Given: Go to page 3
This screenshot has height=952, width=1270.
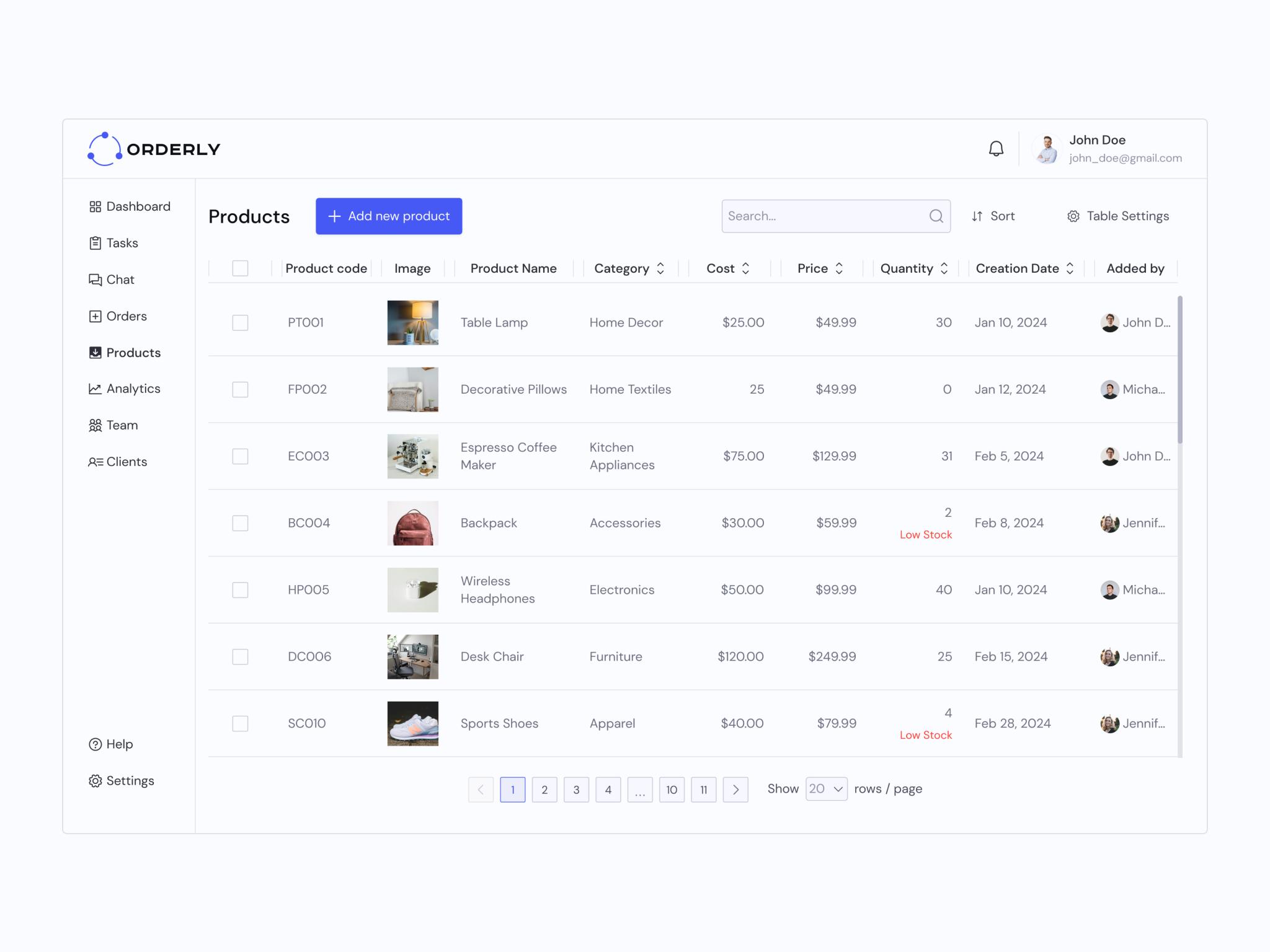Looking at the screenshot, I should (x=576, y=790).
